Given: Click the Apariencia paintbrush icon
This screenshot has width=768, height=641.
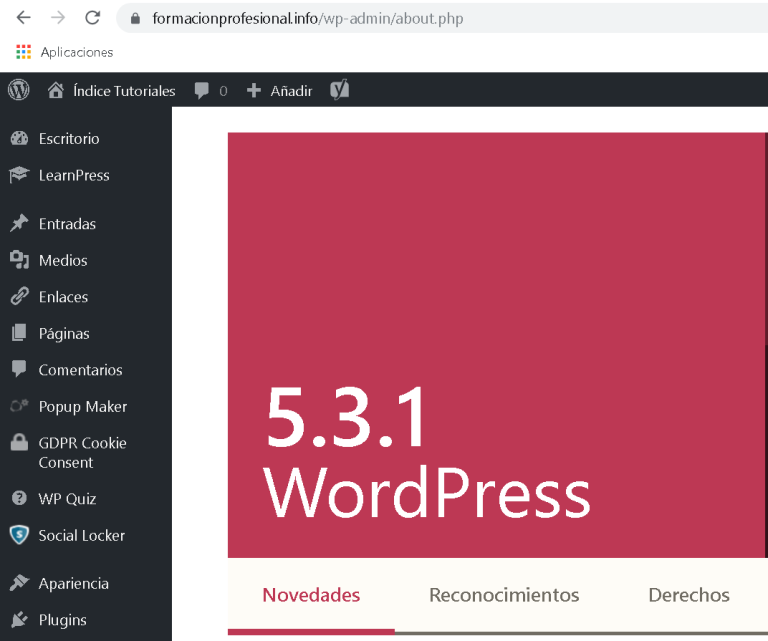Looking at the screenshot, I should [19, 583].
